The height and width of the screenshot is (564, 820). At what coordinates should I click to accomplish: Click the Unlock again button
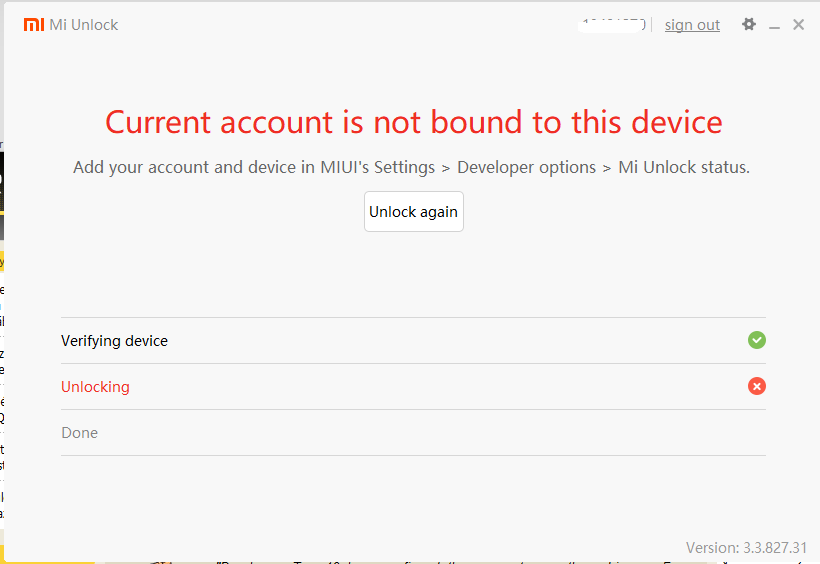click(414, 211)
